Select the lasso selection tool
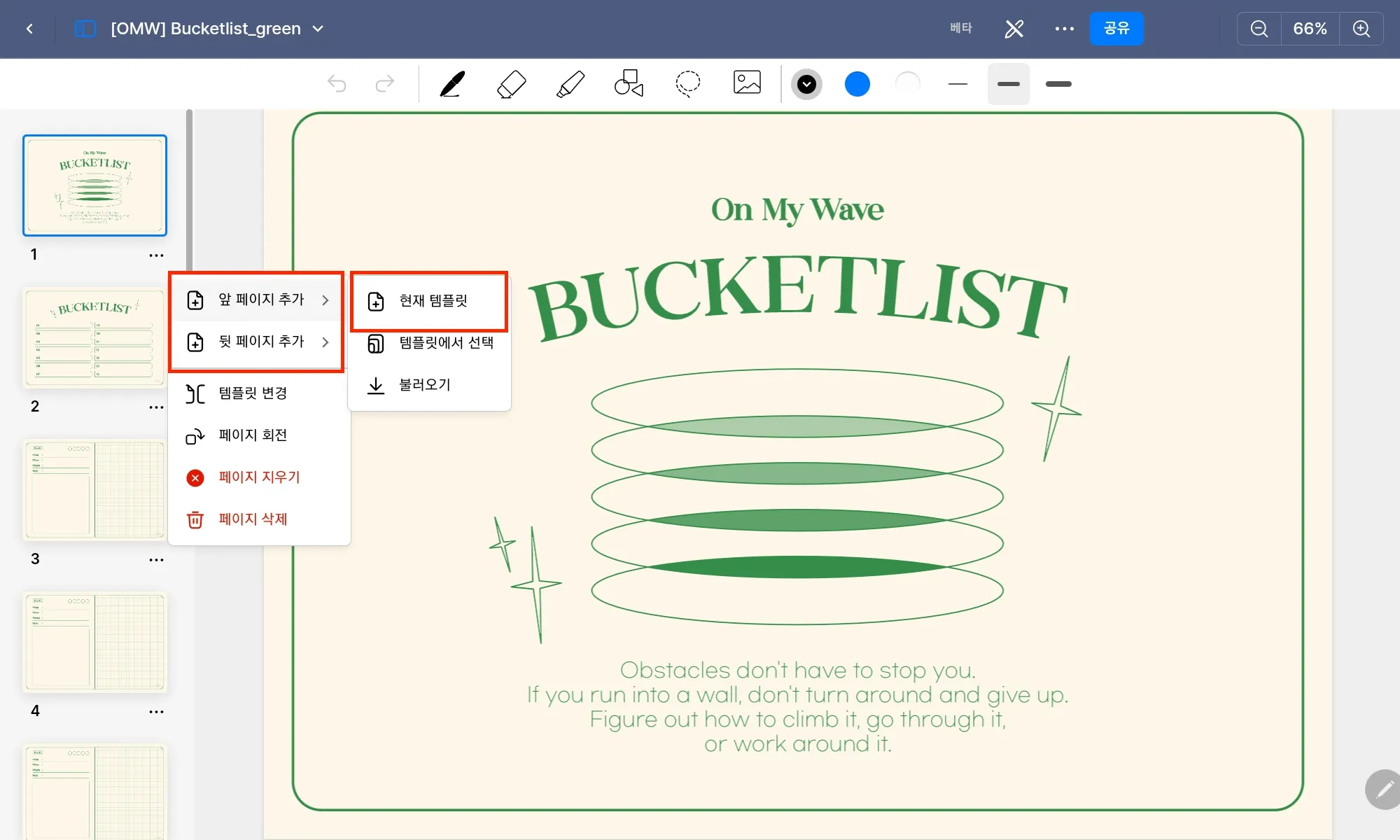The image size is (1400, 840). tap(687, 83)
